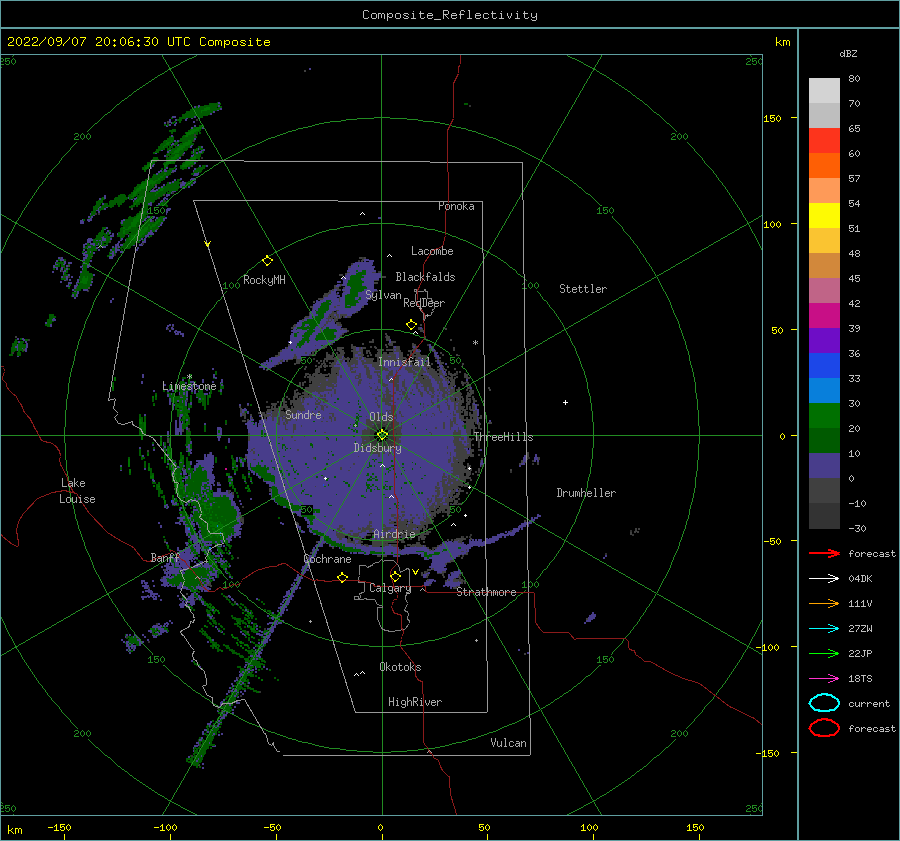
Task: Pick the slate purple 0-10 dBZ swatch
Action: 824,466
